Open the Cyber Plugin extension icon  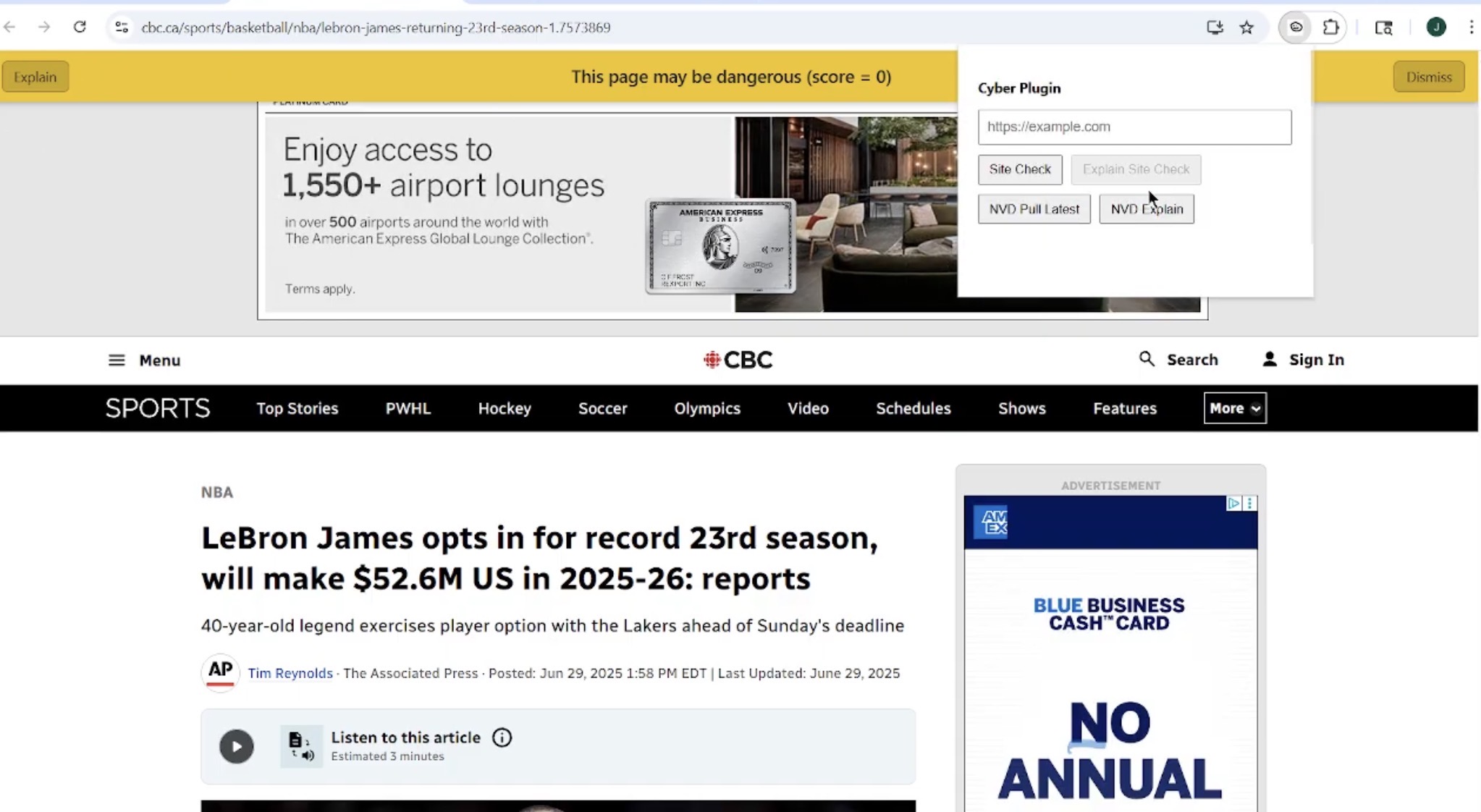tap(1296, 28)
